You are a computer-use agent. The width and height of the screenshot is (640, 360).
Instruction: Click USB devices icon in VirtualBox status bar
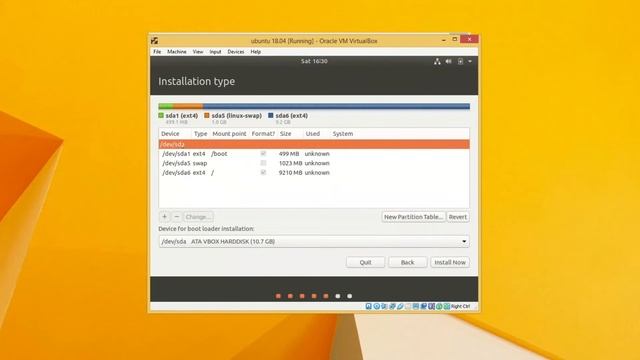[400, 306]
